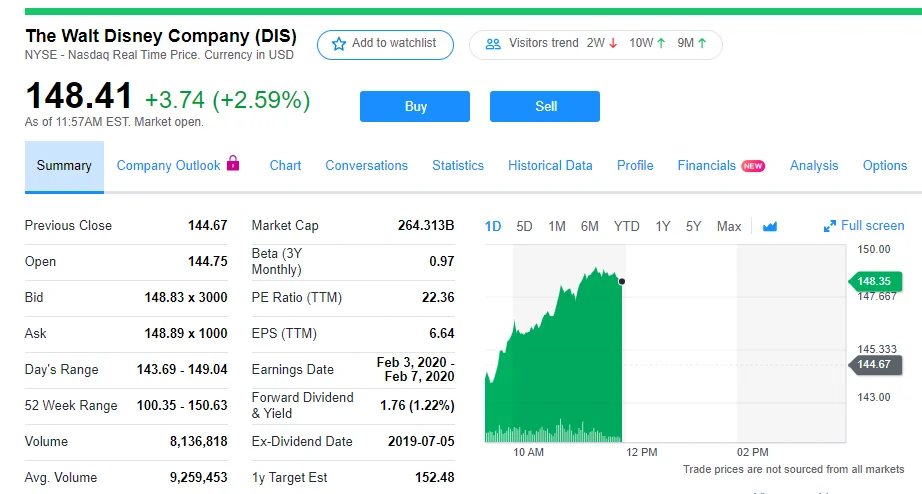Click the Full screen expand arrows icon
Image resolution: width=922 pixels, height=494 pixels.
tap(830, 226)
